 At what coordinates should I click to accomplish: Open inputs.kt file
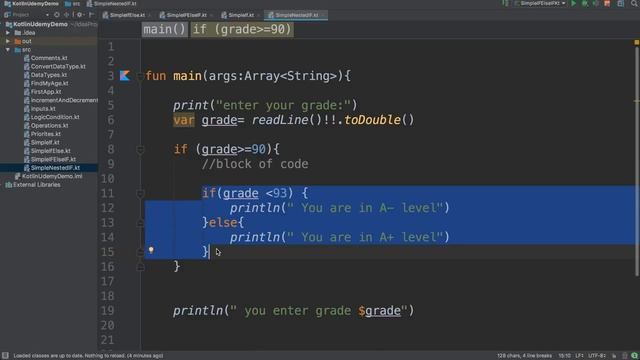tap(43, 109)
